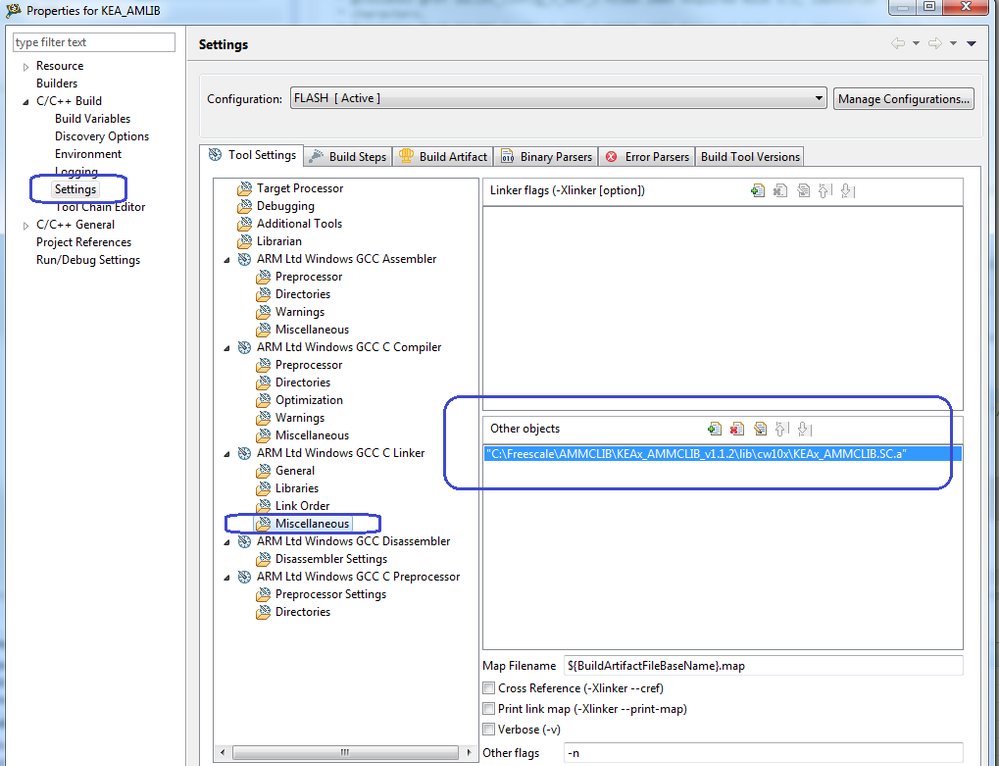The image size is (999, 766).
Task: Collapse ARM Ltd Windows GCC C Linker node
Action: (x=227, y=454)
